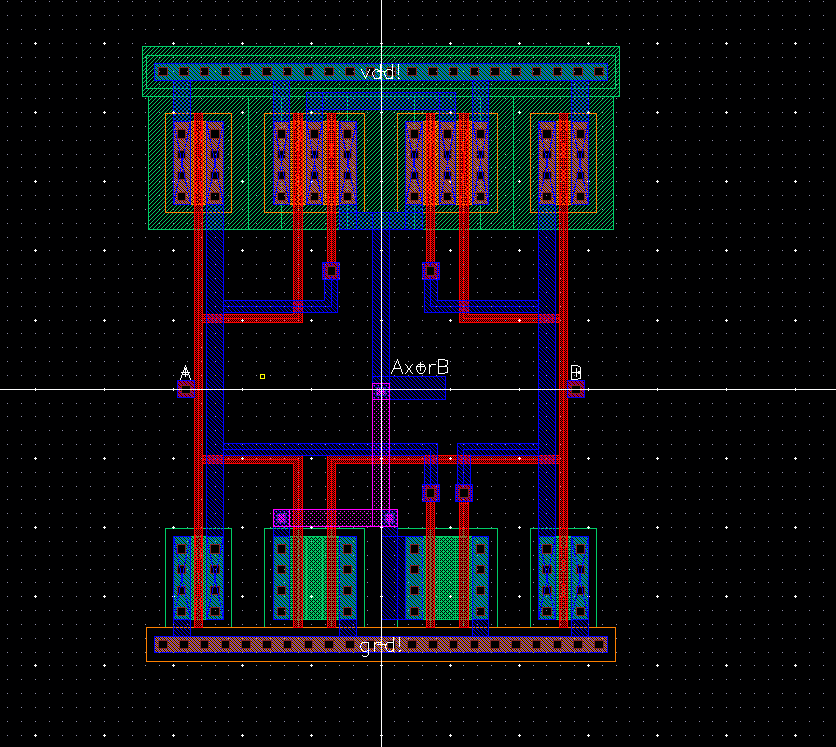Screen dimensions: 836x747
Task: Select the right green NMOS active region
Action: (x=447, y=579)
